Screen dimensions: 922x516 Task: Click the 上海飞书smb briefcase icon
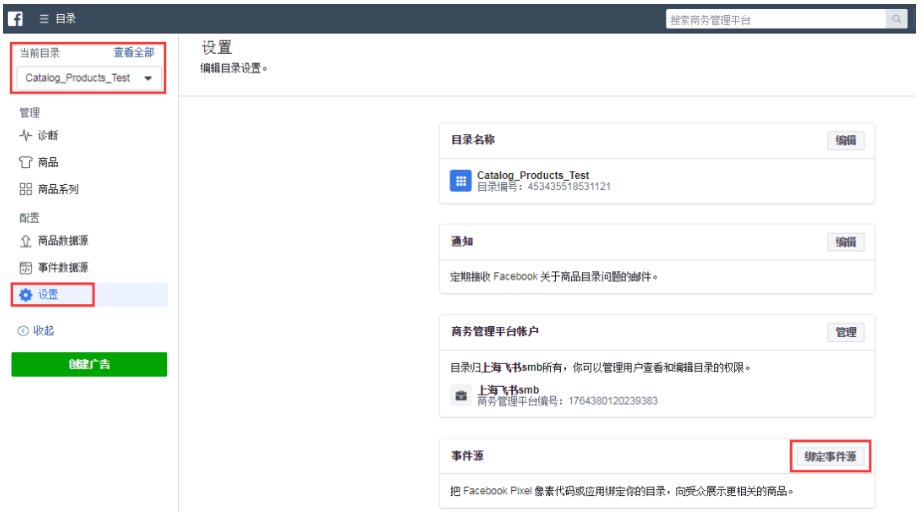461,396
